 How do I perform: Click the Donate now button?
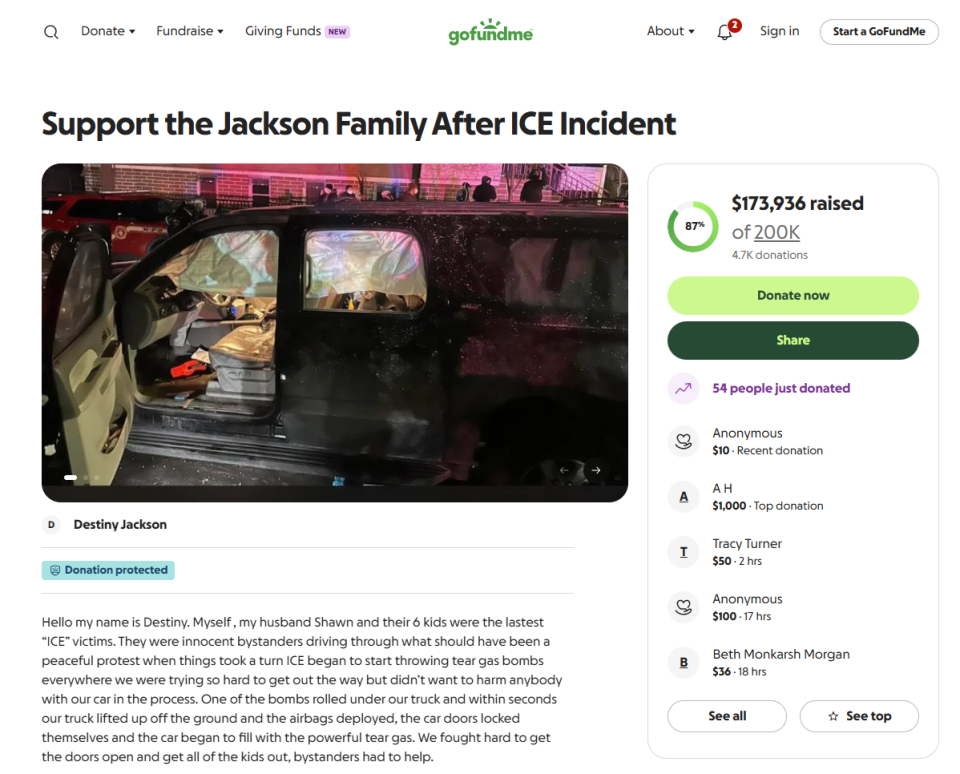point(793,296)
